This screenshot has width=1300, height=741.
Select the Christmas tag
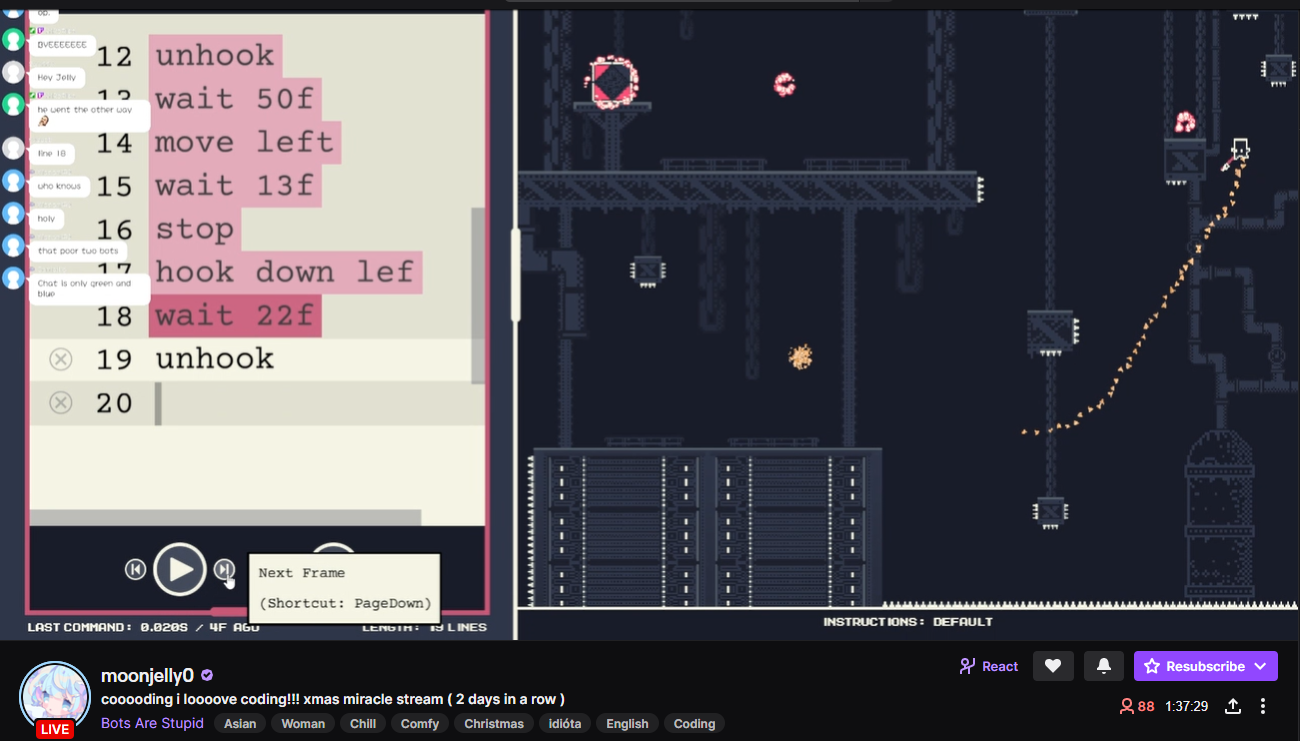click(494, 724)
